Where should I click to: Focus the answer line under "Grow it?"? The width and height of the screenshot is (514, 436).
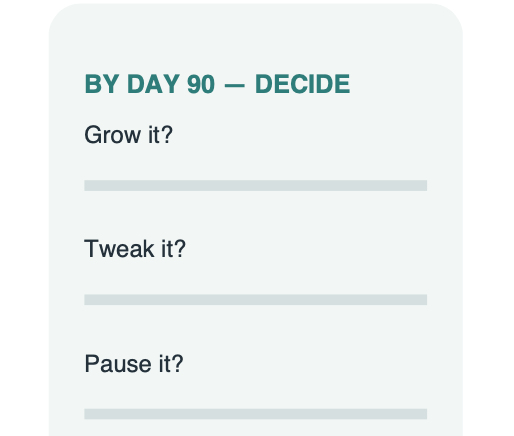point(256,185)
